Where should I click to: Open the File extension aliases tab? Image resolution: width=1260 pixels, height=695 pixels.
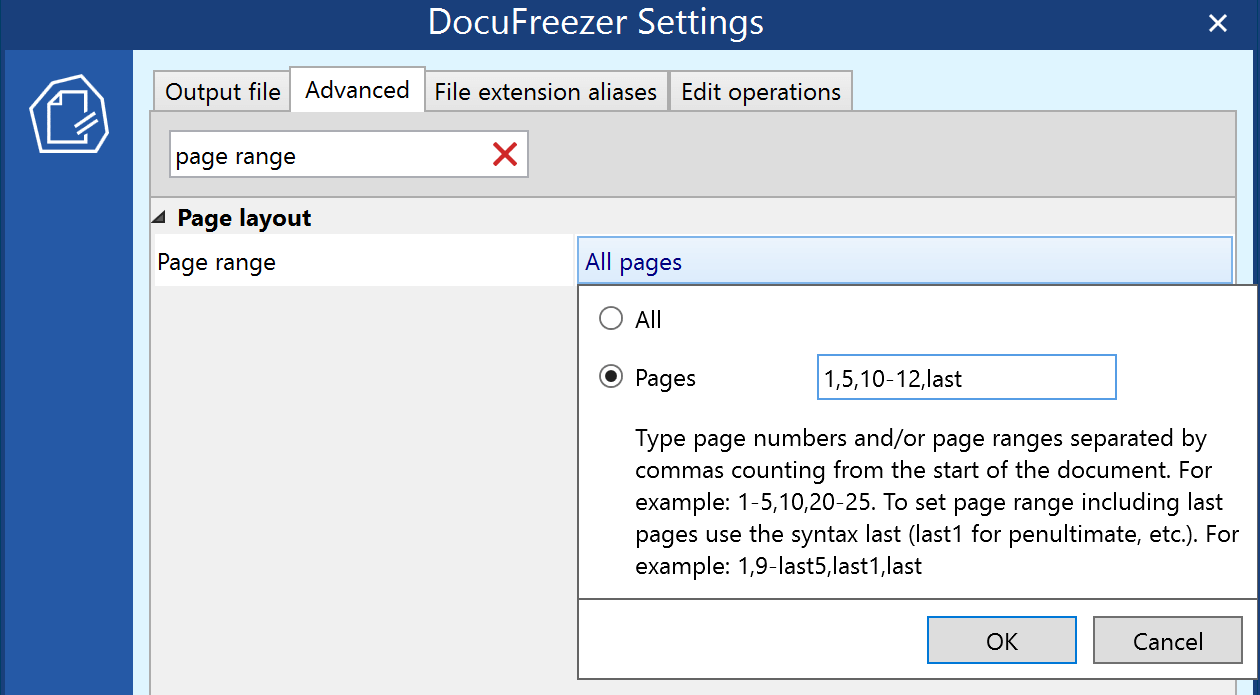545,92
